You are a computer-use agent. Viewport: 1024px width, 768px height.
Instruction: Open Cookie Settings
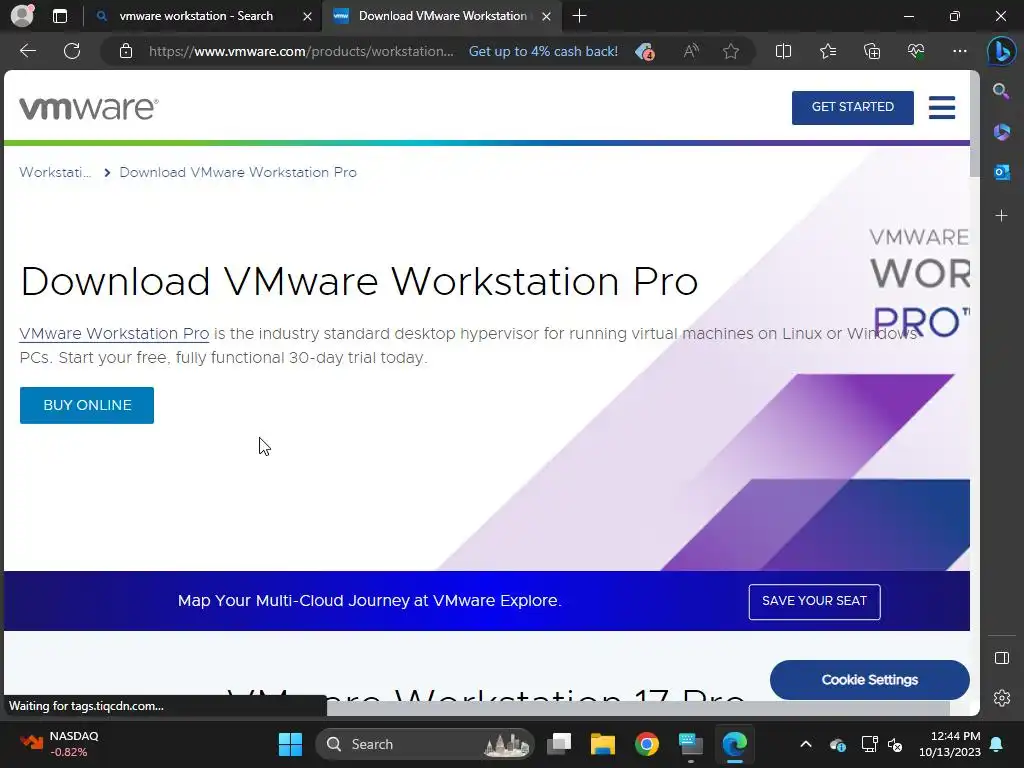tap(869, 680)
